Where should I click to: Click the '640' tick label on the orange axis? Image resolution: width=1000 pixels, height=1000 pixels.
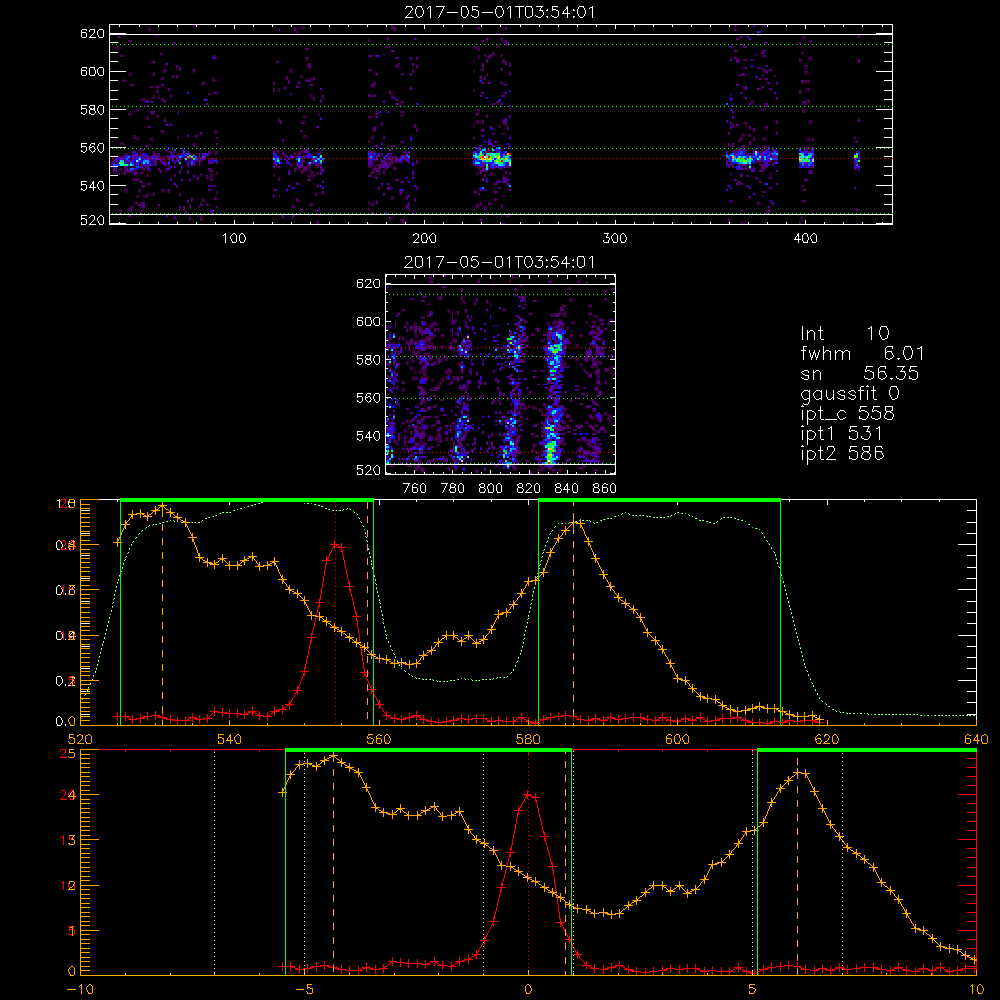click(976, 739)
